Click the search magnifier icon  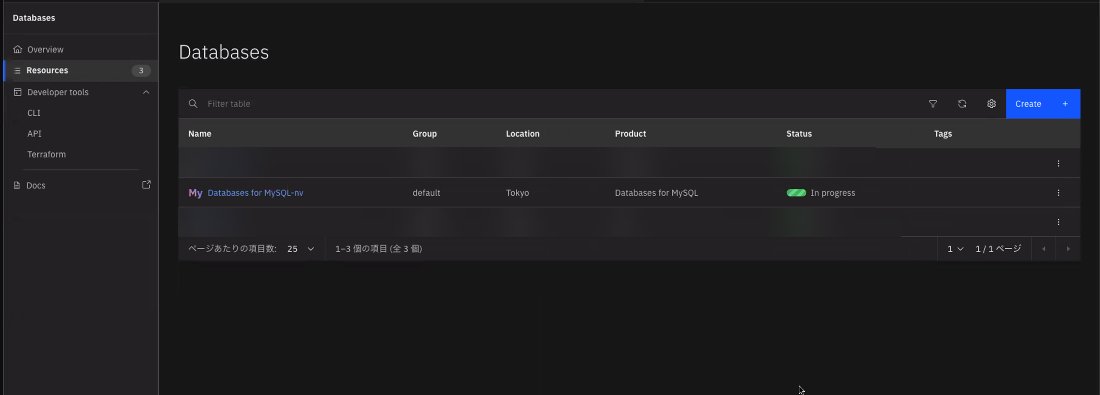193,104
